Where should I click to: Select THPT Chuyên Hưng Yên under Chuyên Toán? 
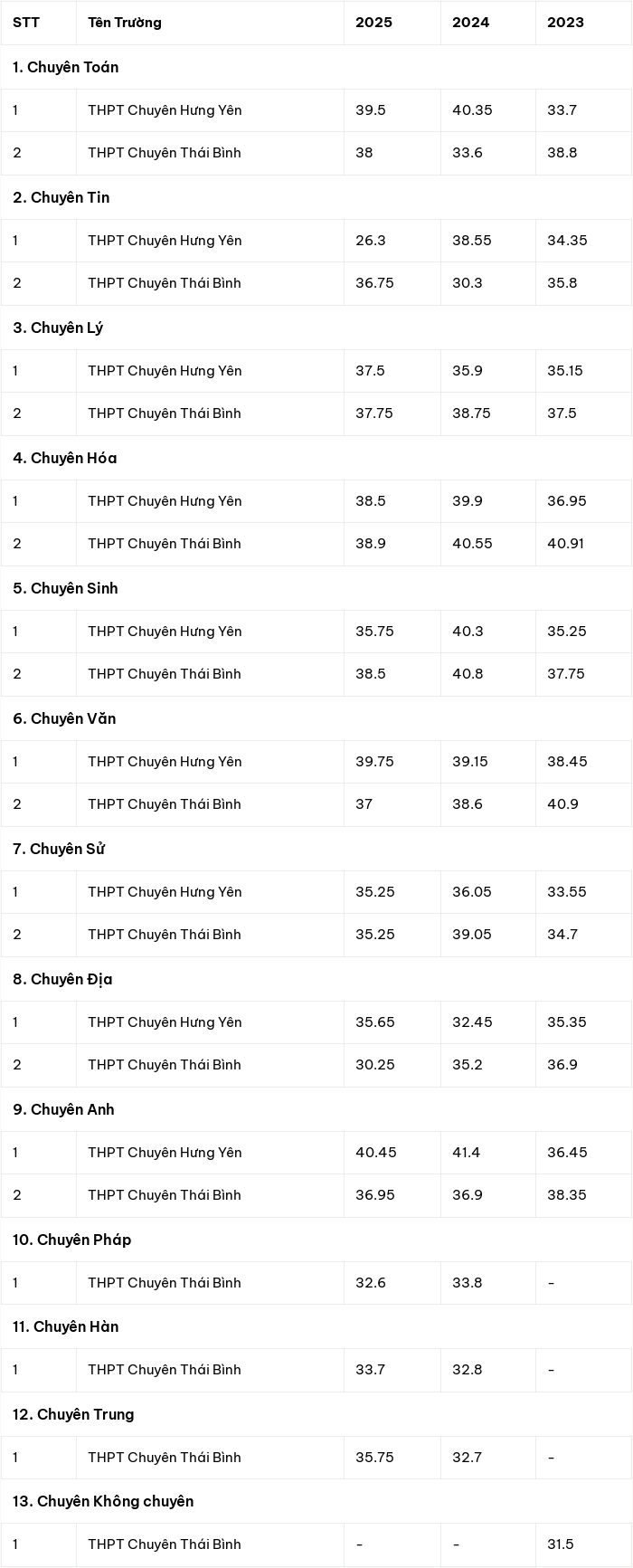point(165,110)
